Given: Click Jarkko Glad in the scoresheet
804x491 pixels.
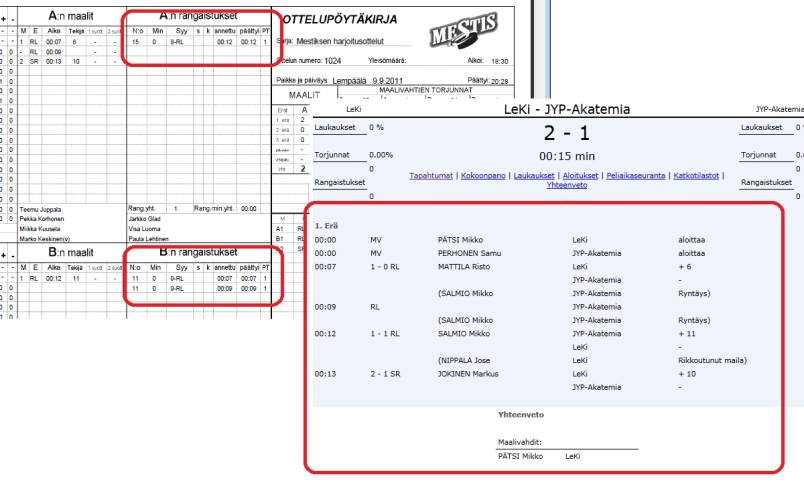Looking at the screenshot, I should pos(145,219).
